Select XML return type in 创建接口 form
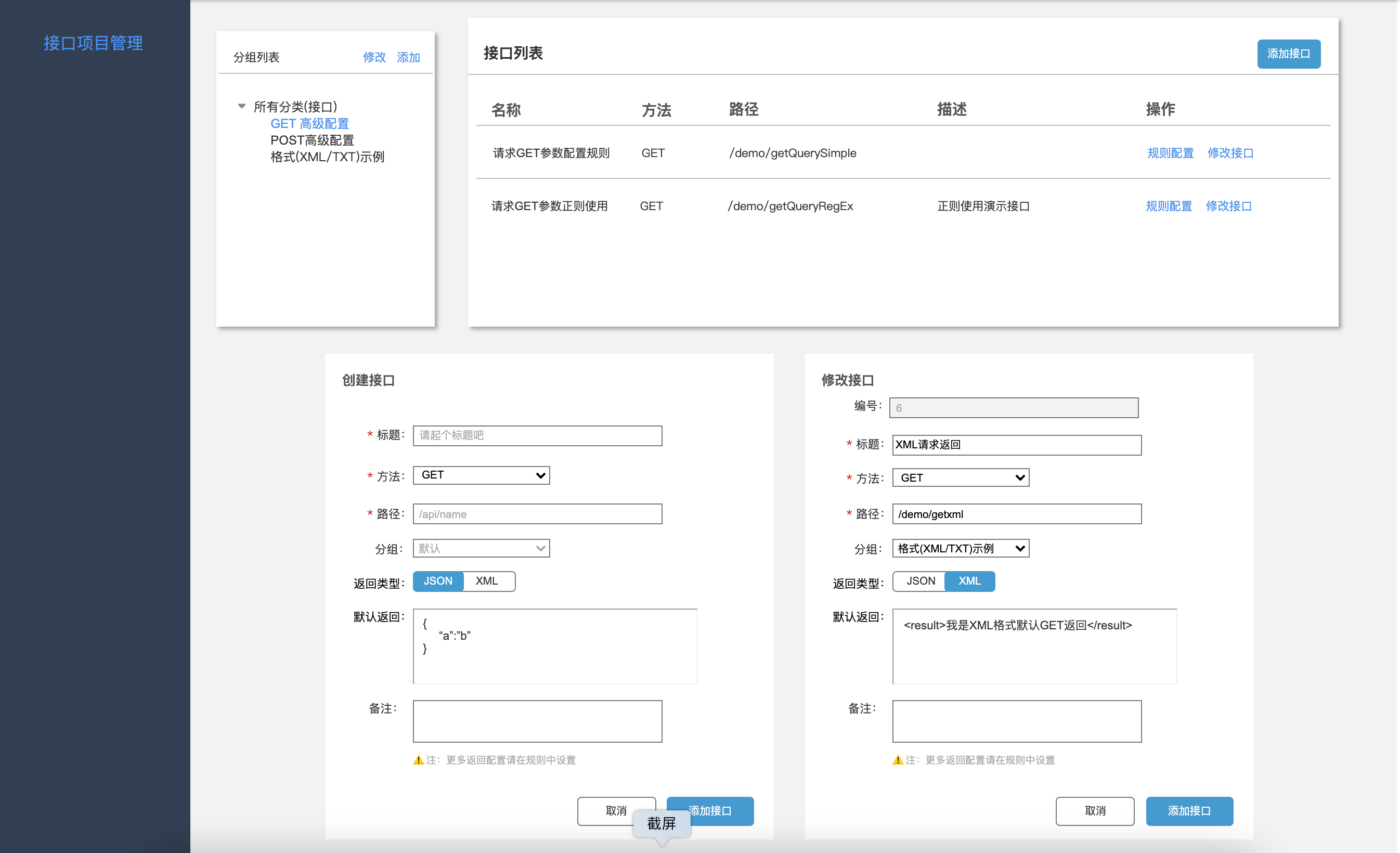 [x=487, y=581]
